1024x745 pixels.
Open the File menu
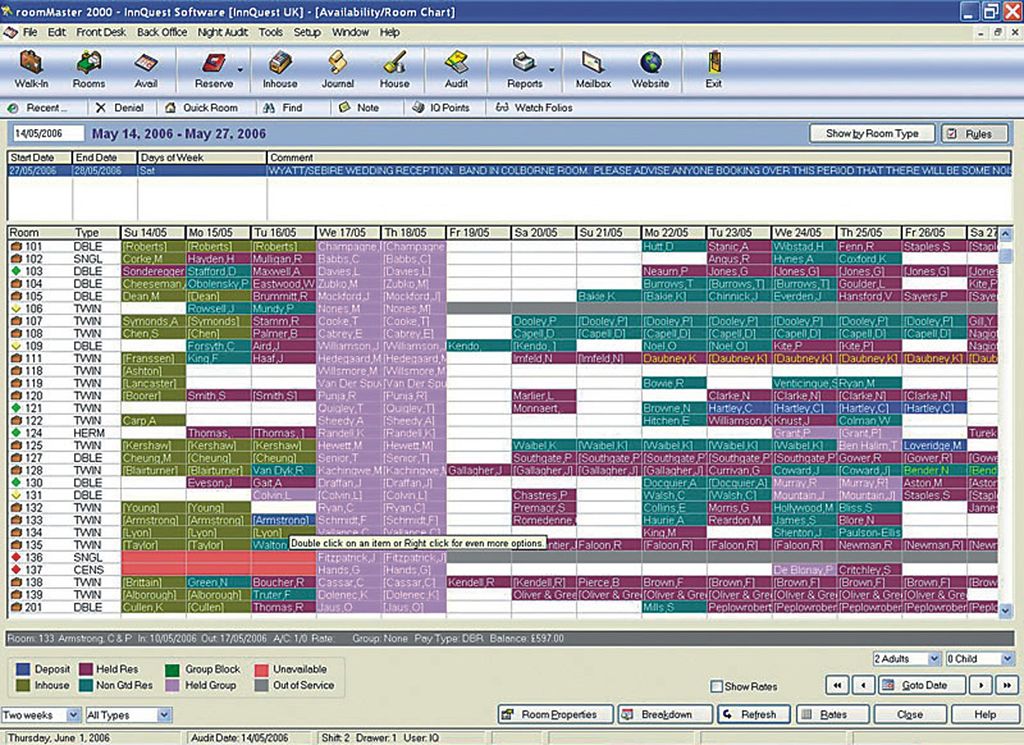[x=30, y=32]
